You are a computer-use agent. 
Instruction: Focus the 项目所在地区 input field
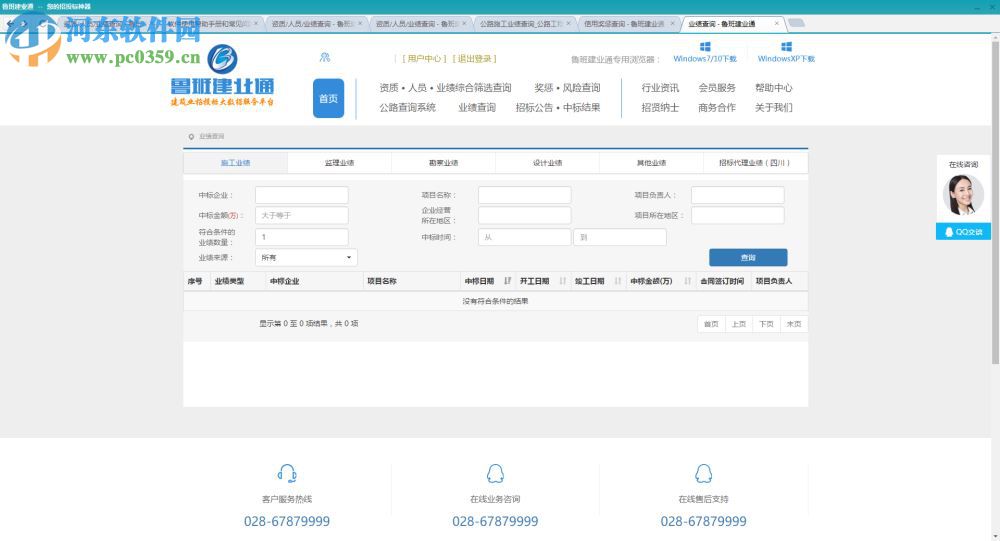click(738, 215)
